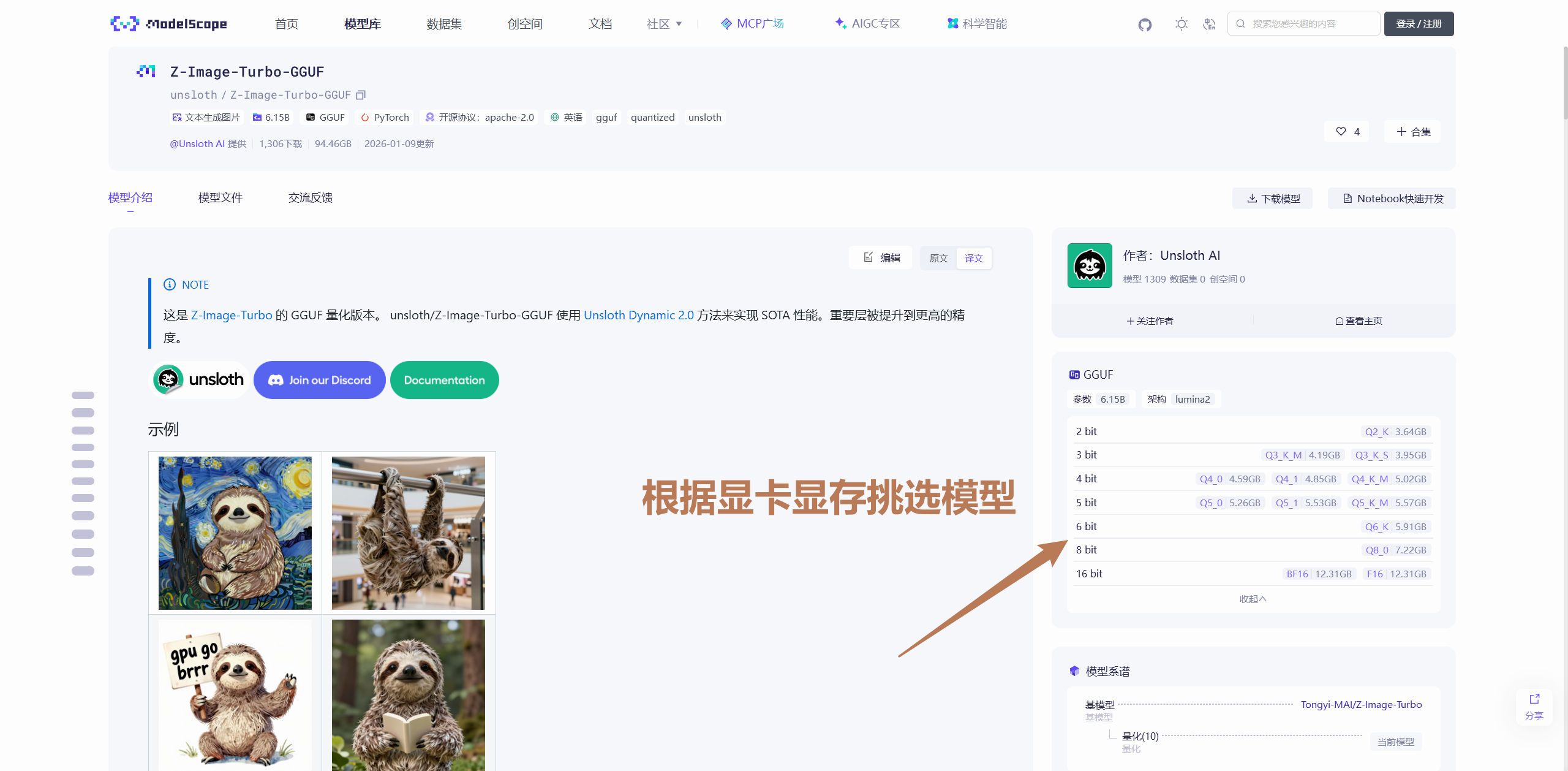Open the GitHub icon link
Screen dimensions: 1568x771
pos(1145,25)
